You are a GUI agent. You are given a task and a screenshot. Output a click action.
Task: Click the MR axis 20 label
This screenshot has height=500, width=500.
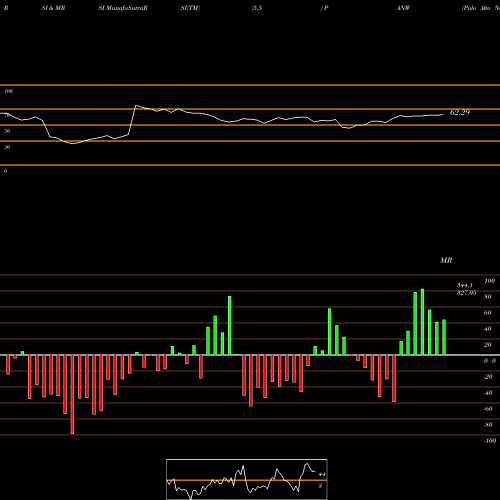[x=488, y=345]
